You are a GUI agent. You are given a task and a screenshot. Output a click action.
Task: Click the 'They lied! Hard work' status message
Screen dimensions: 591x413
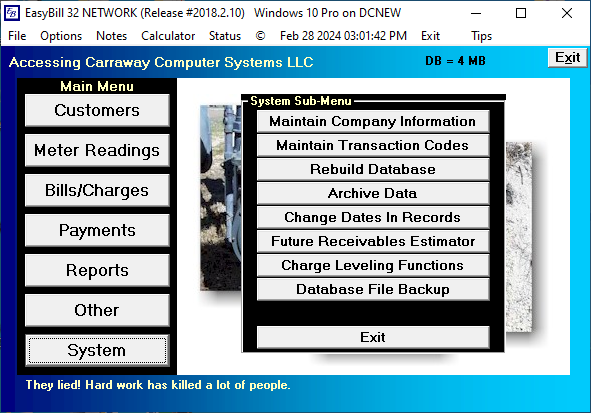tap(158, 385)
